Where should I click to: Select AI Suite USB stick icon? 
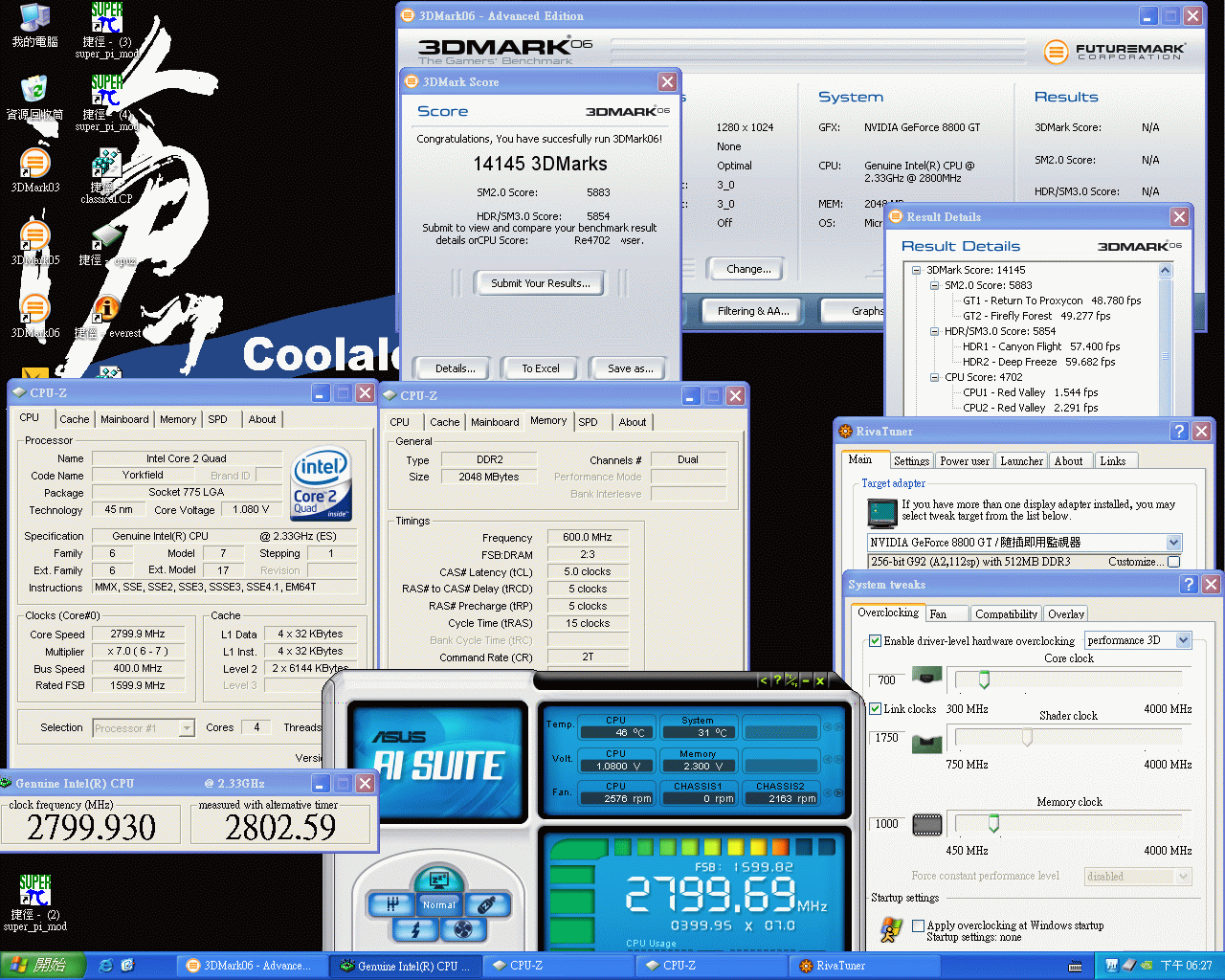(x=486, y=903)
